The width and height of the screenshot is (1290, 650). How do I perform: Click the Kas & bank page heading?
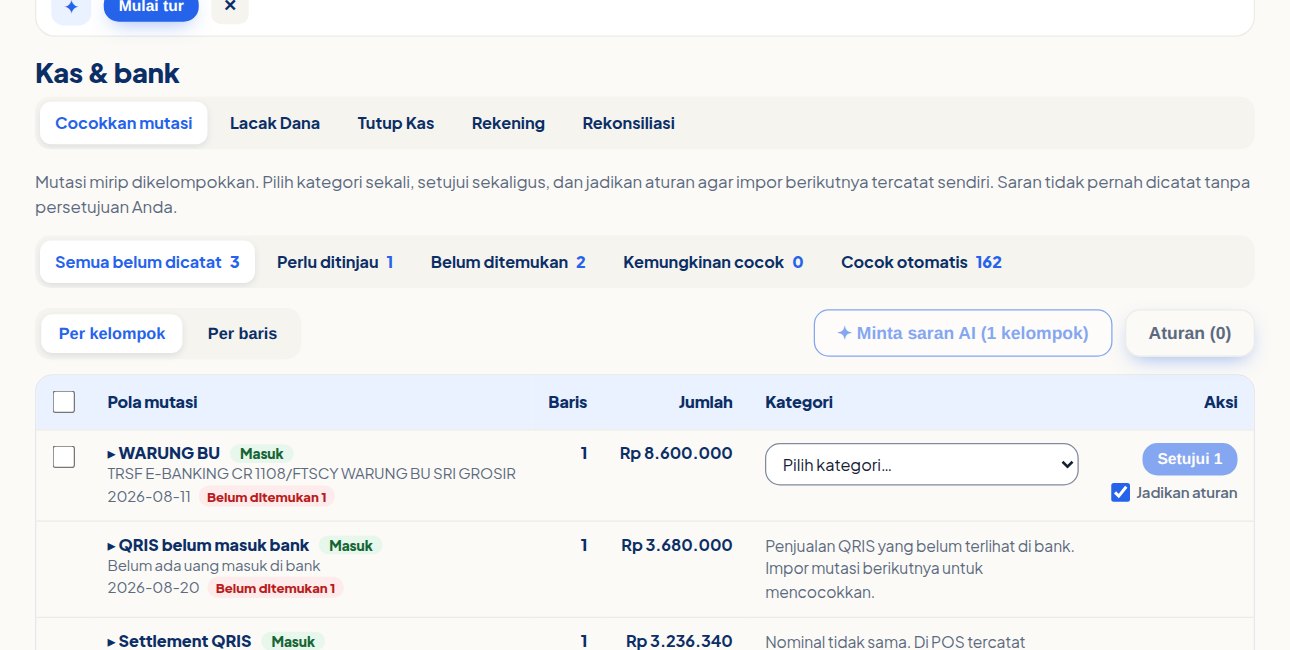(x=107, y=73)
